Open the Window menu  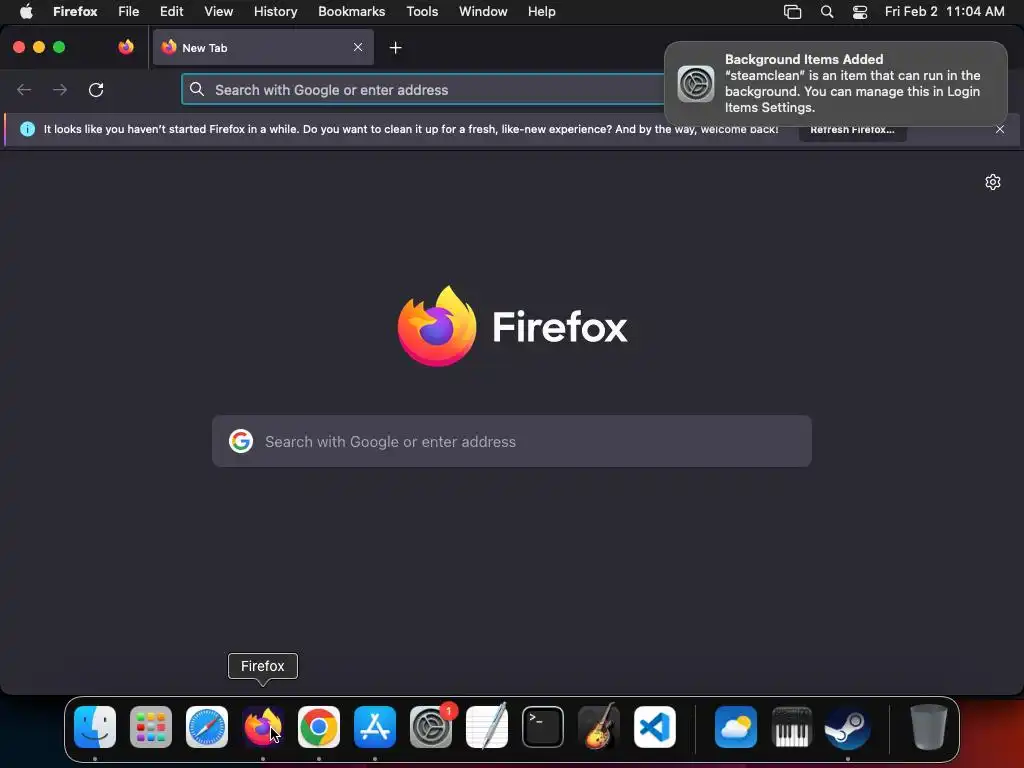tap(483, 12)
